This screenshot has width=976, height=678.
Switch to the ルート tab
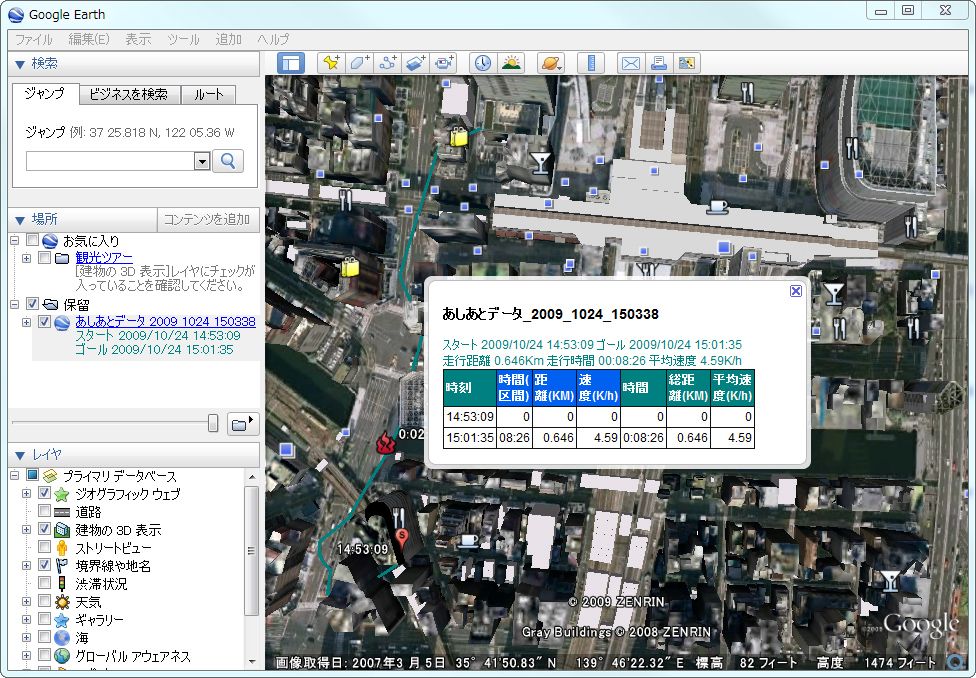[207, 96]
